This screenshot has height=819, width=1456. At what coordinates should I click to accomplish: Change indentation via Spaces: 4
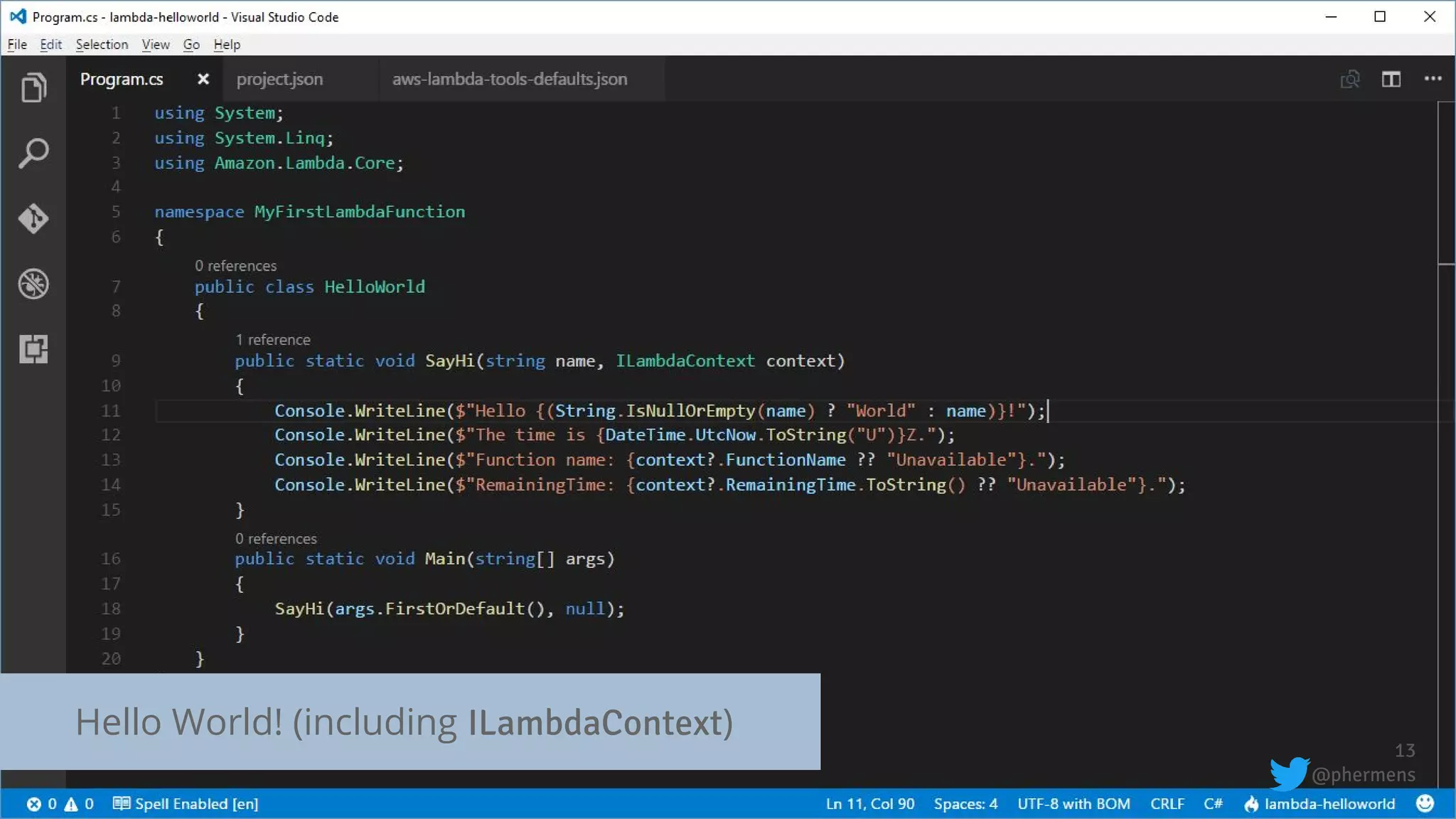click(965, 804)
